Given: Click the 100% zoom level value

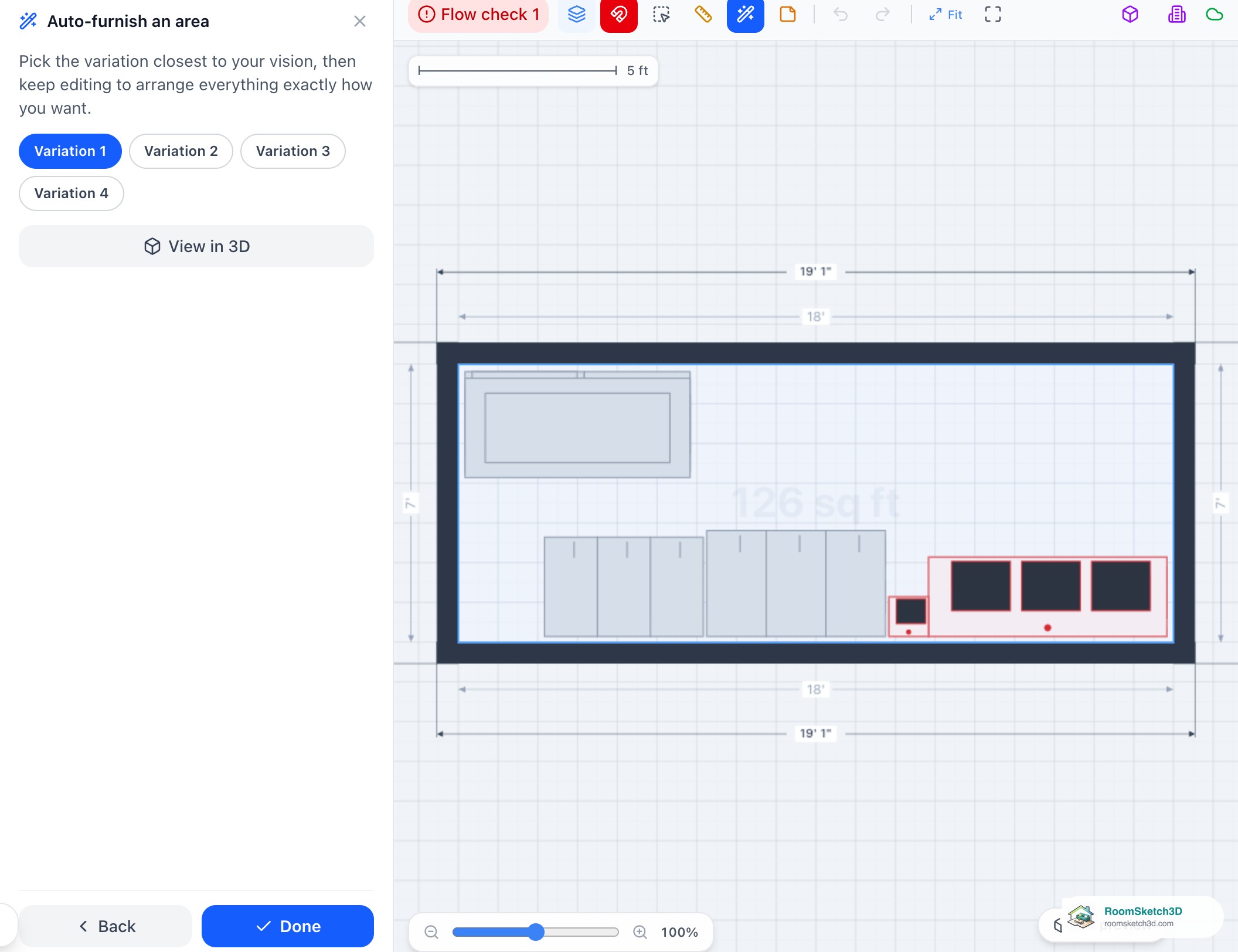Looking at the screenshot, I should click(679, 932).
